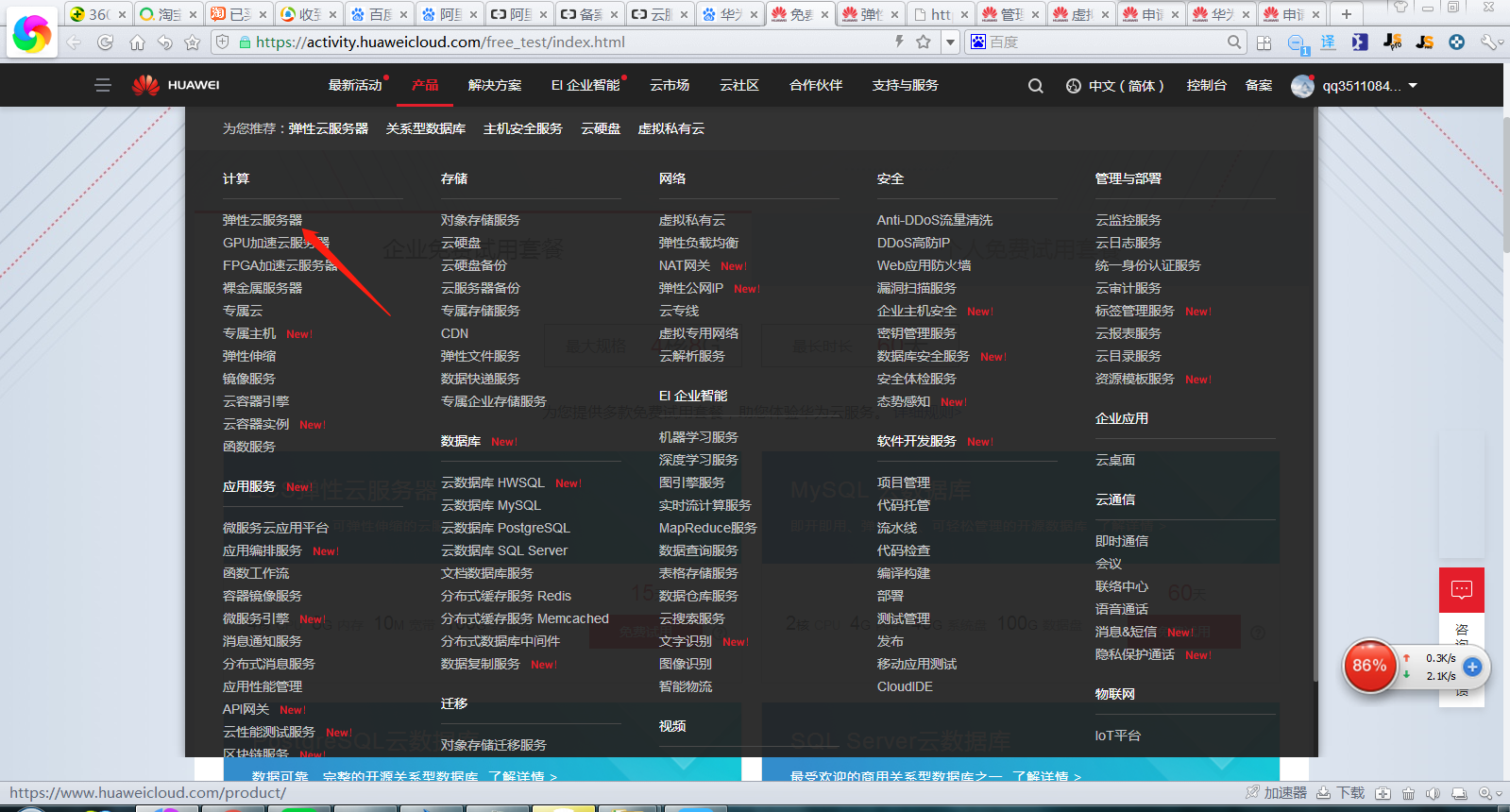The height and width of the screenshot is (812, 1510).
Task: Open 分布式缓存服务 Redis link
Action: (506, 596)
